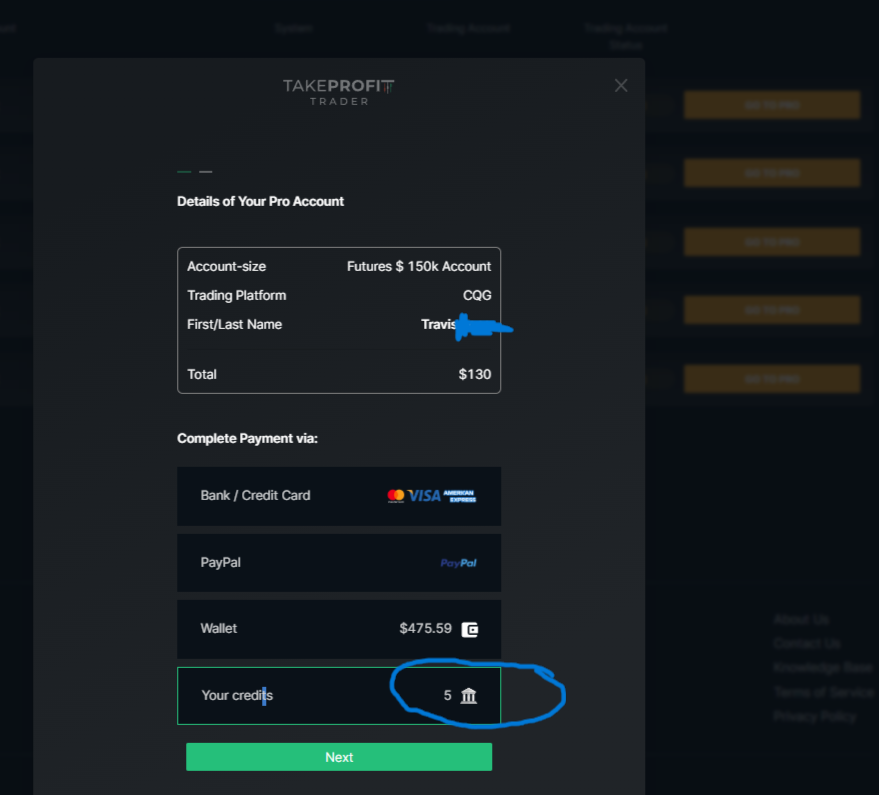Select the Your credits payment option
The height and width of the screenshot is (795, 879).
(339, 696)
